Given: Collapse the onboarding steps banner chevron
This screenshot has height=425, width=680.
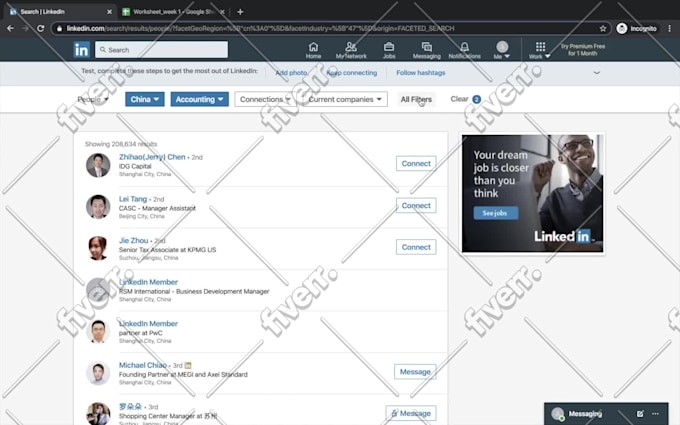Looking at the screenshot, I should coord(597,73).
